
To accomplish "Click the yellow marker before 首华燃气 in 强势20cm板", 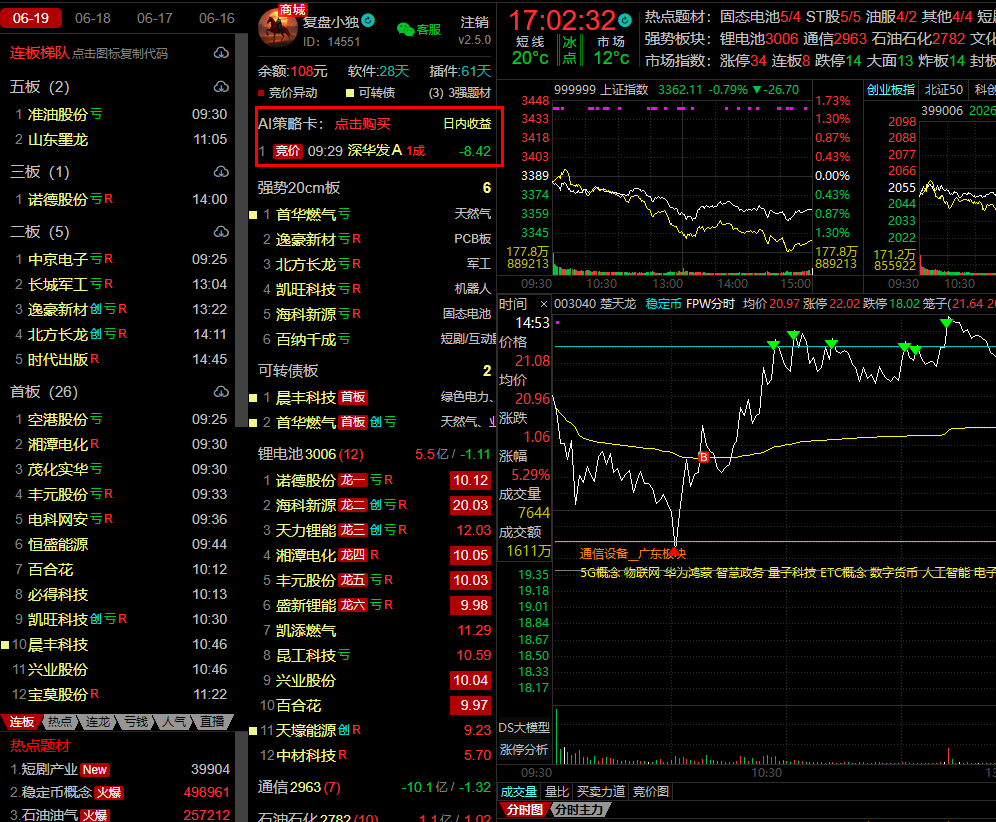I will coord(253,215).
